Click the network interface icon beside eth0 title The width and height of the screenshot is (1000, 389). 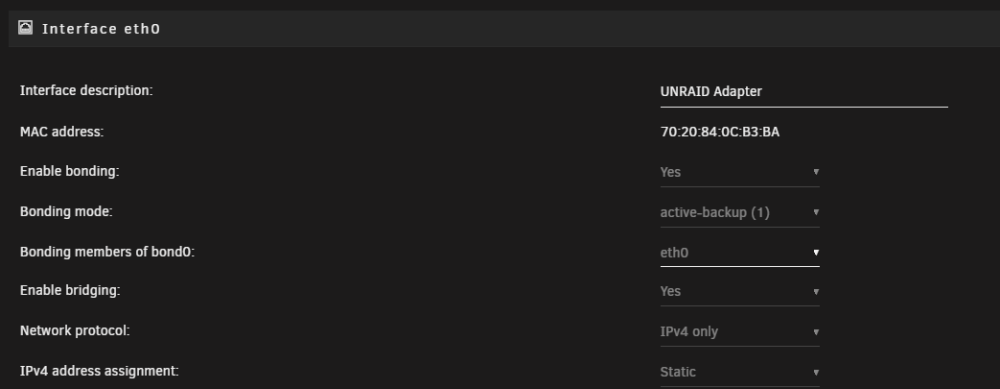26,28
